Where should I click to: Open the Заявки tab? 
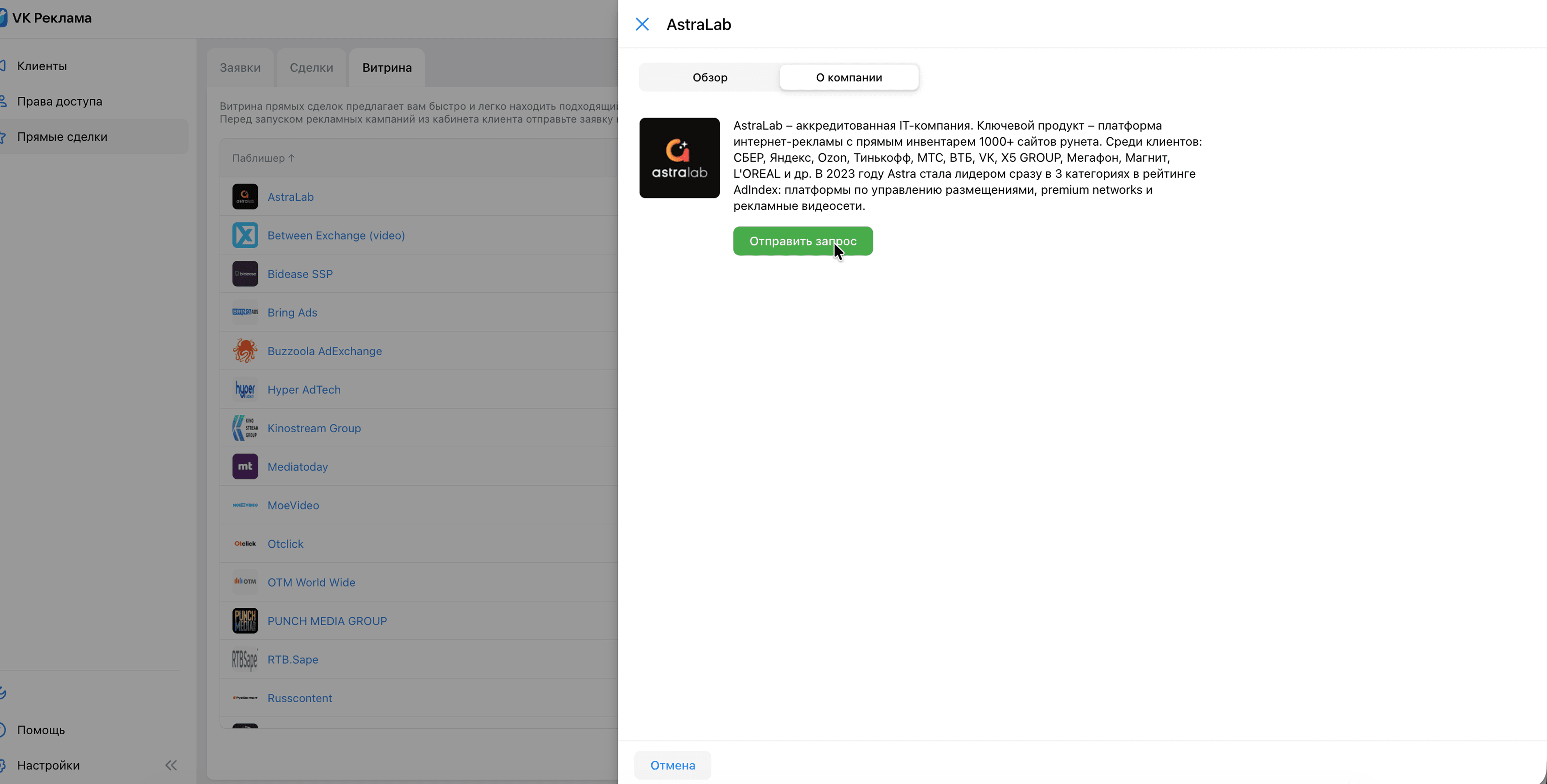[240, 68]
